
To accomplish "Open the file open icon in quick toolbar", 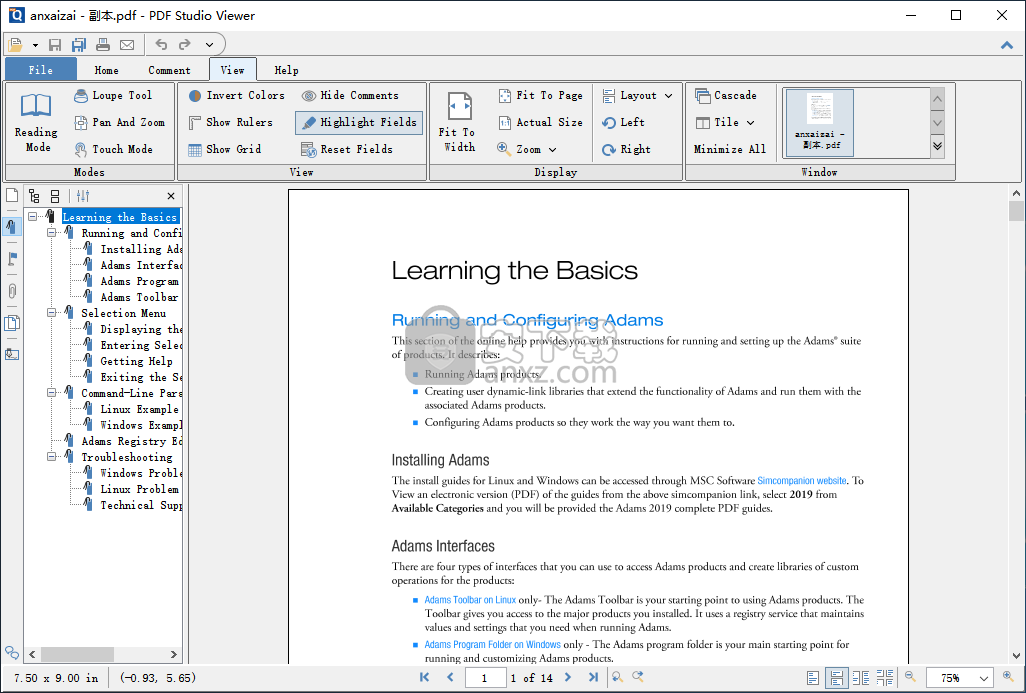I will tap(16, 44).
